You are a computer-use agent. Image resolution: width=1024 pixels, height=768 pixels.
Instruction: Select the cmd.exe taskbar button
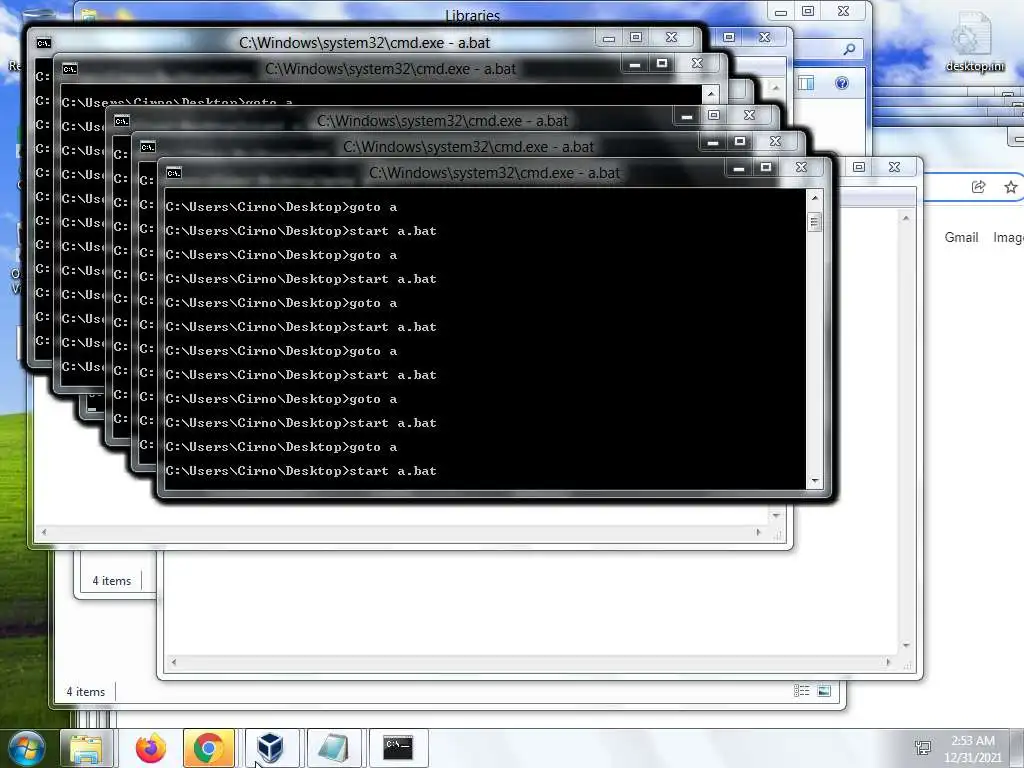[x=398, y=748]
